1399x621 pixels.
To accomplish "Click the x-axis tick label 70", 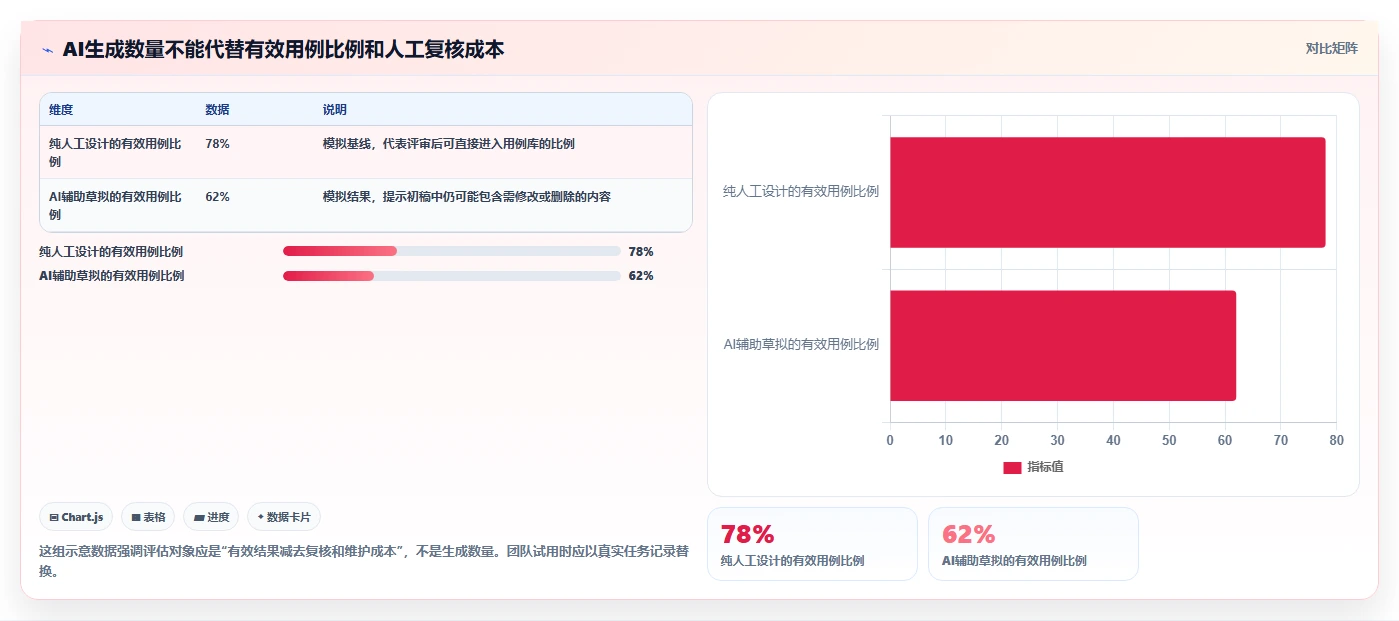I will click(x=1281, y=440).
